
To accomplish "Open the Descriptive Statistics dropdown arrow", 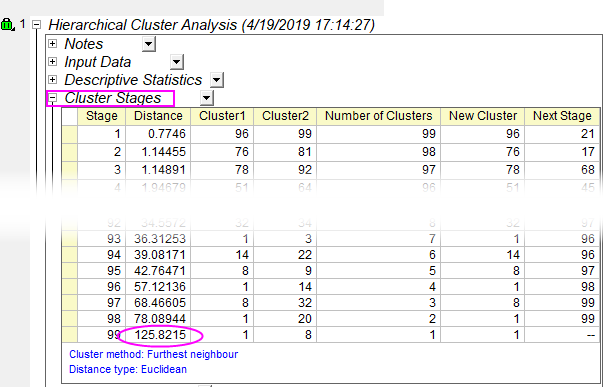I will click(217, 80).
